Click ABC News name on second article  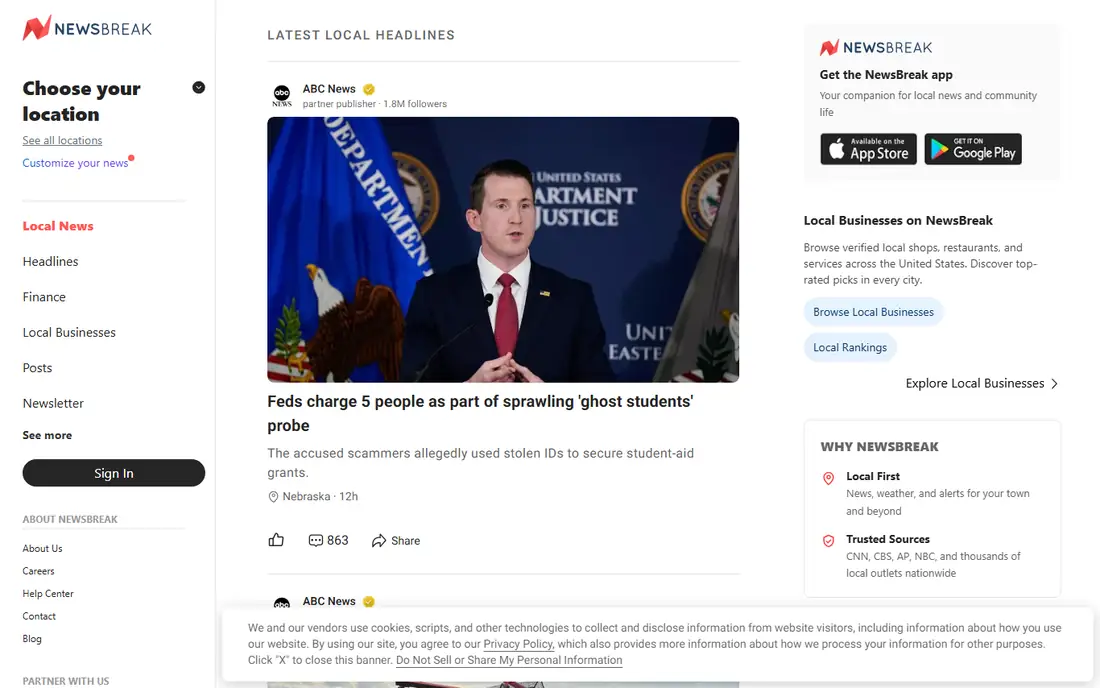pos(329,601)
